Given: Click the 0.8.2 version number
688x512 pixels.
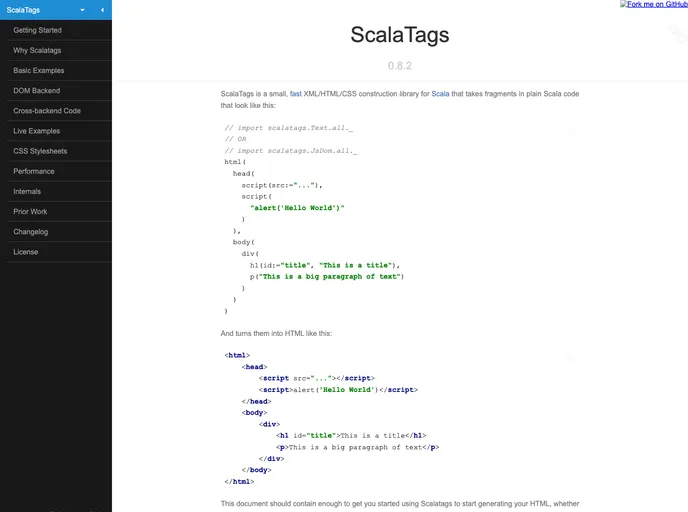Looking at the screenshot, I should tap(400, 66).
